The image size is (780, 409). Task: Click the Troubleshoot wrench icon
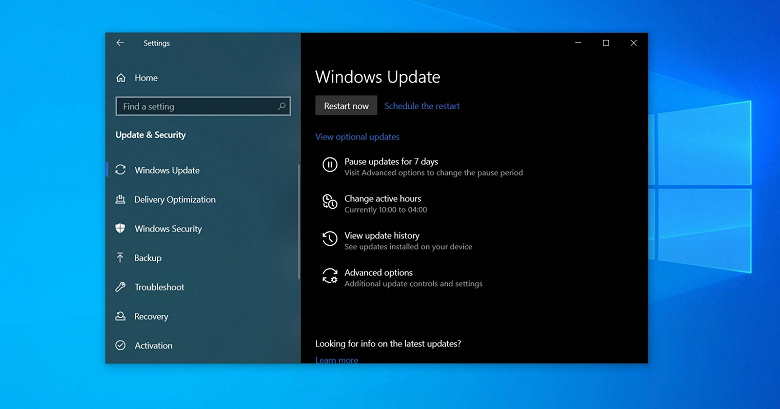point(120,287)
